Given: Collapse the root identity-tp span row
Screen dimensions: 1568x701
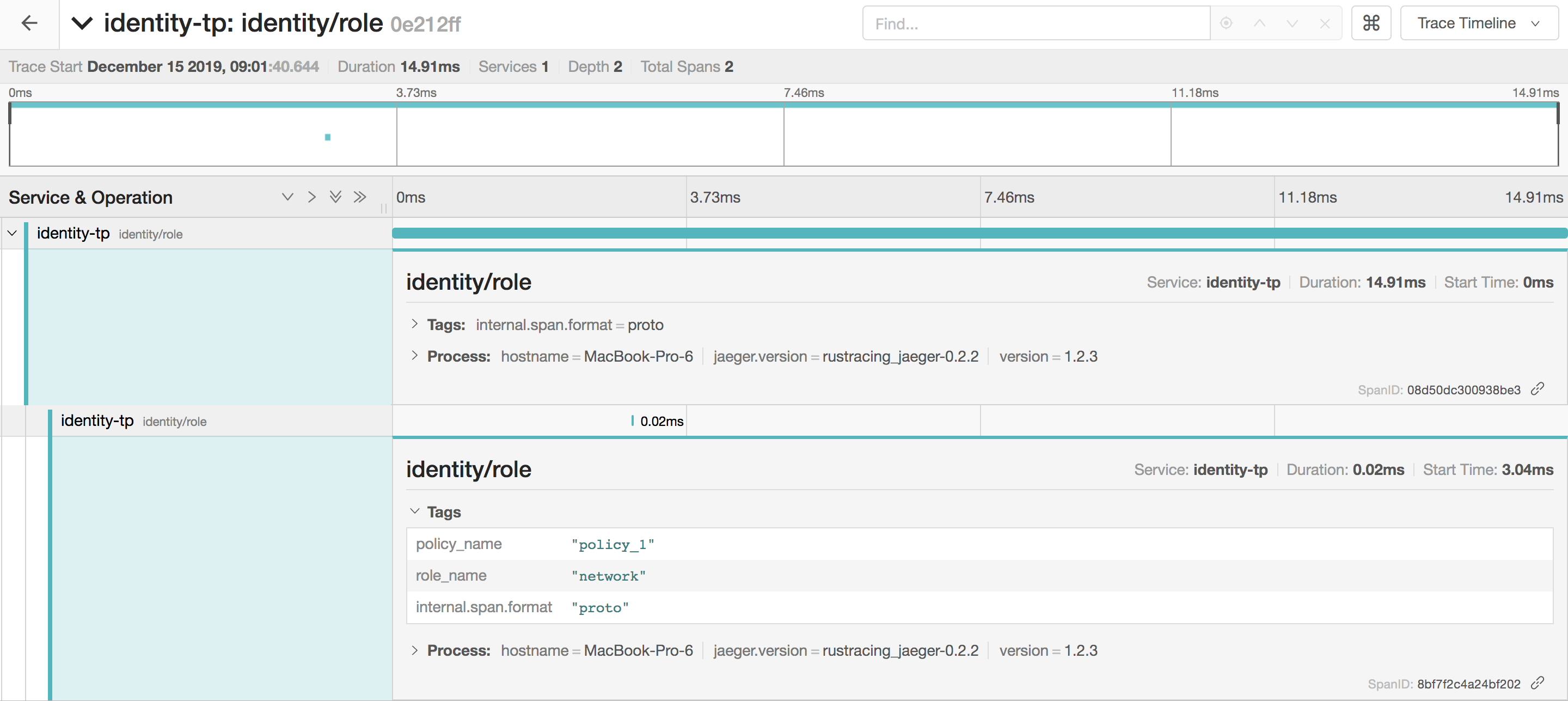Looking at the screenshot, I should tap(11, 233).
